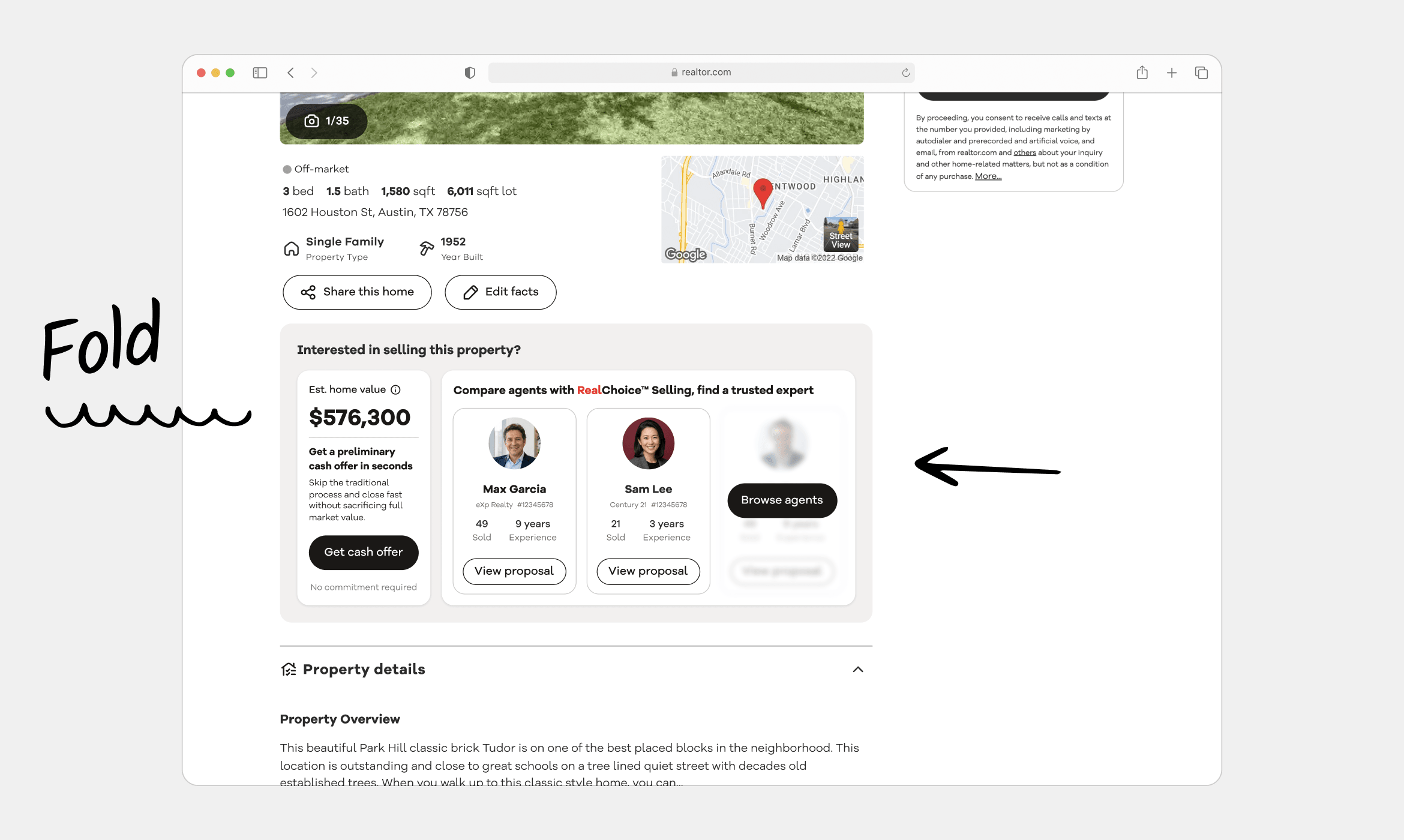Open a new browser tab
The height and width of the screenshot is (840, 1404).
(1171, 72)
